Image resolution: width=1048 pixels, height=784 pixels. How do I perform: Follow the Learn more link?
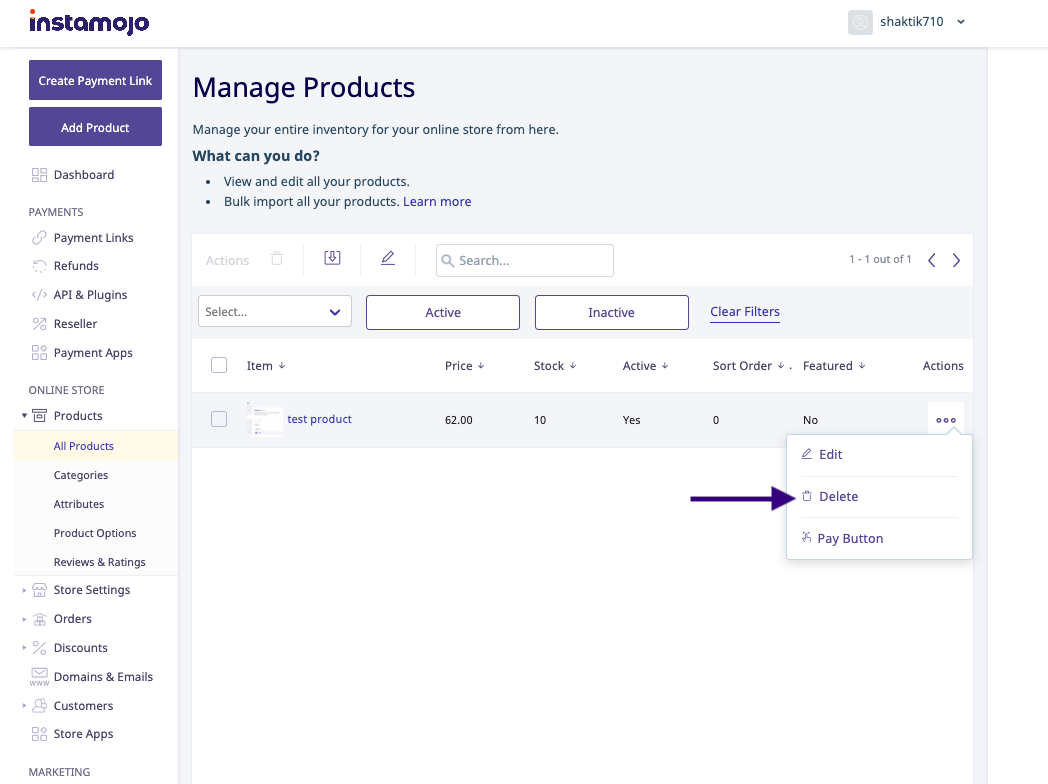point(437,201)
